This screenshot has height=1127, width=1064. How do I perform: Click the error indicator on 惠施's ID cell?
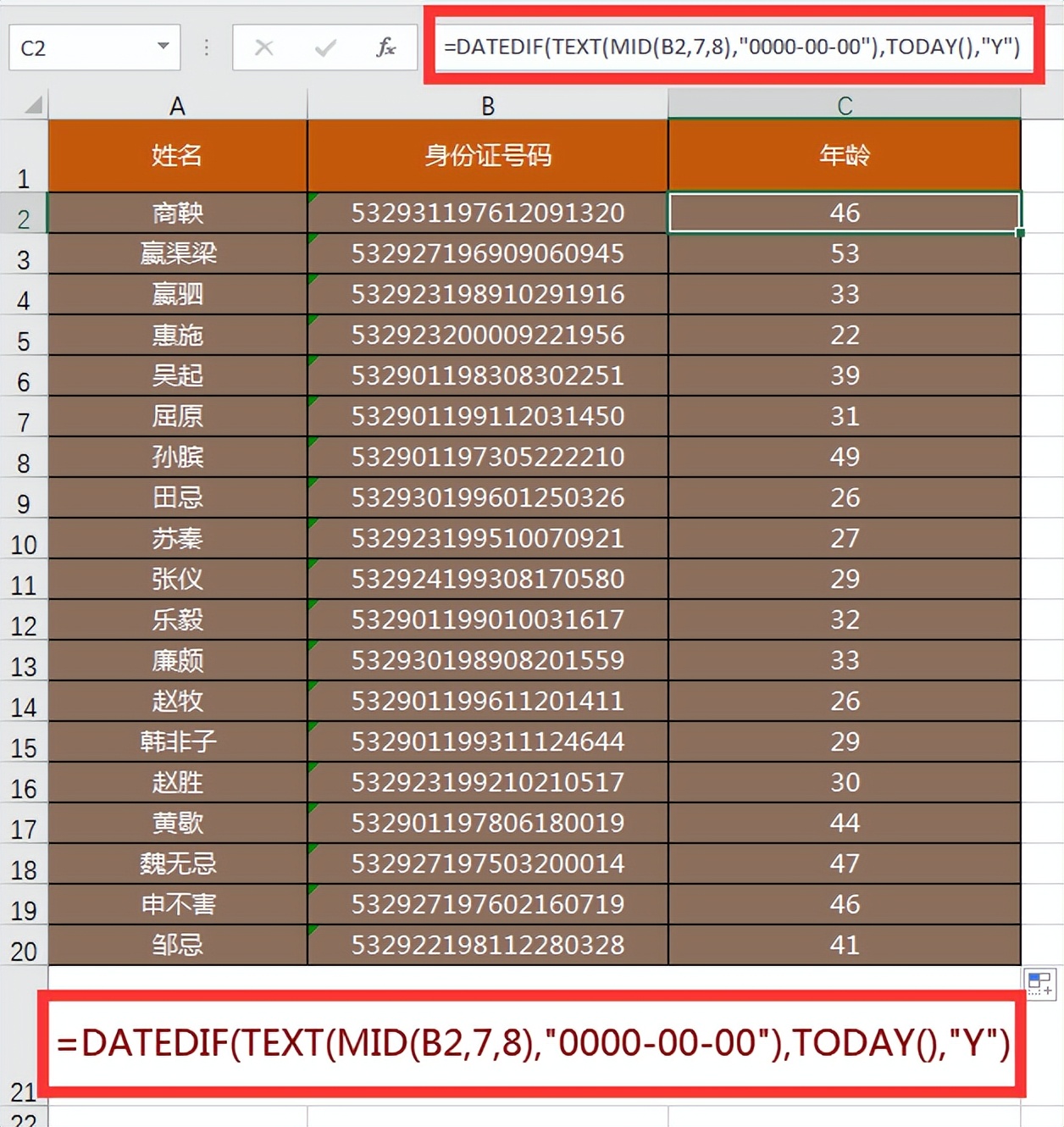[x=313, y=320]
